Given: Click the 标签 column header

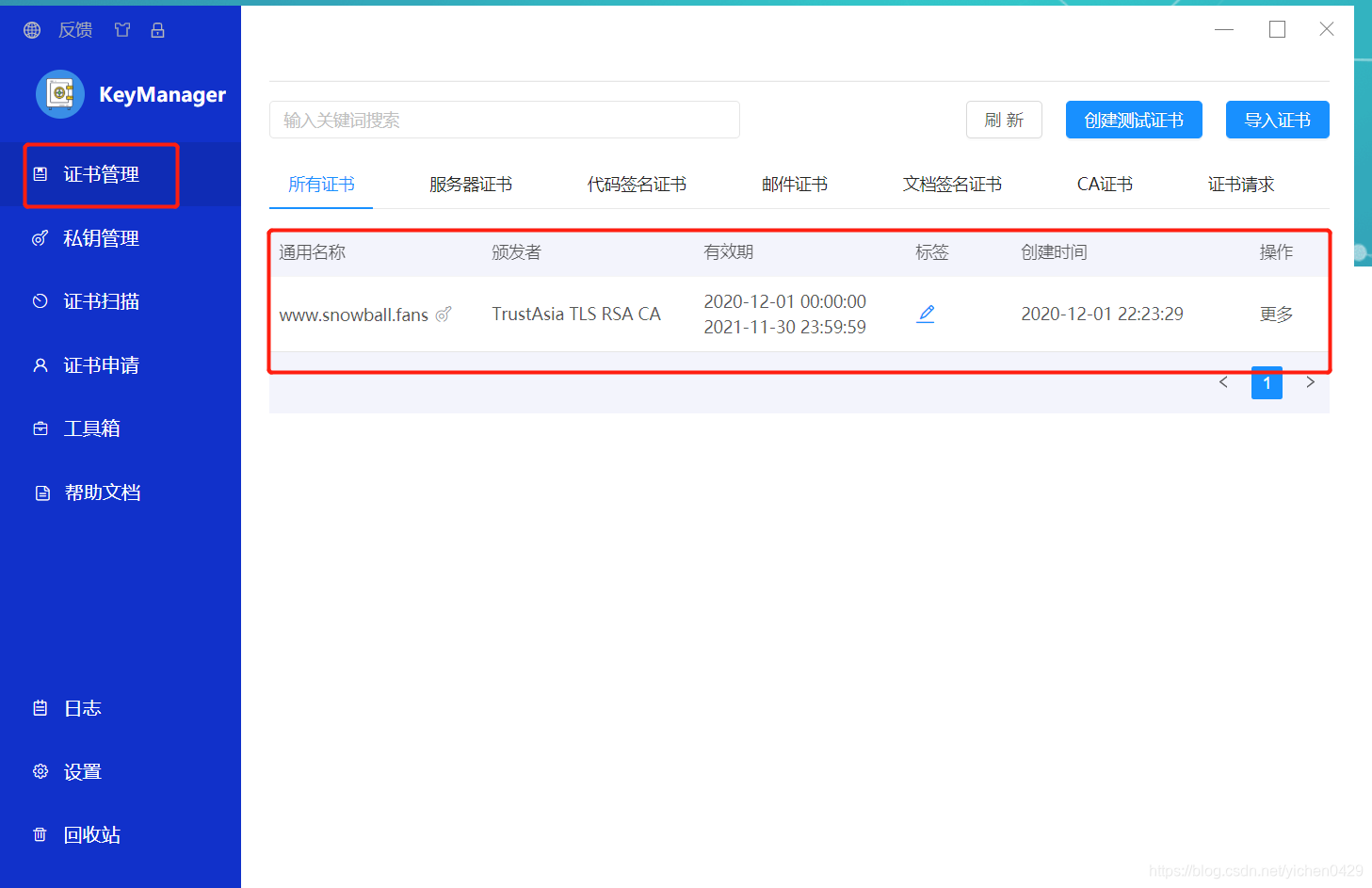Looking at the screenshot, I should pyautogui.click(x=932, y=252).
